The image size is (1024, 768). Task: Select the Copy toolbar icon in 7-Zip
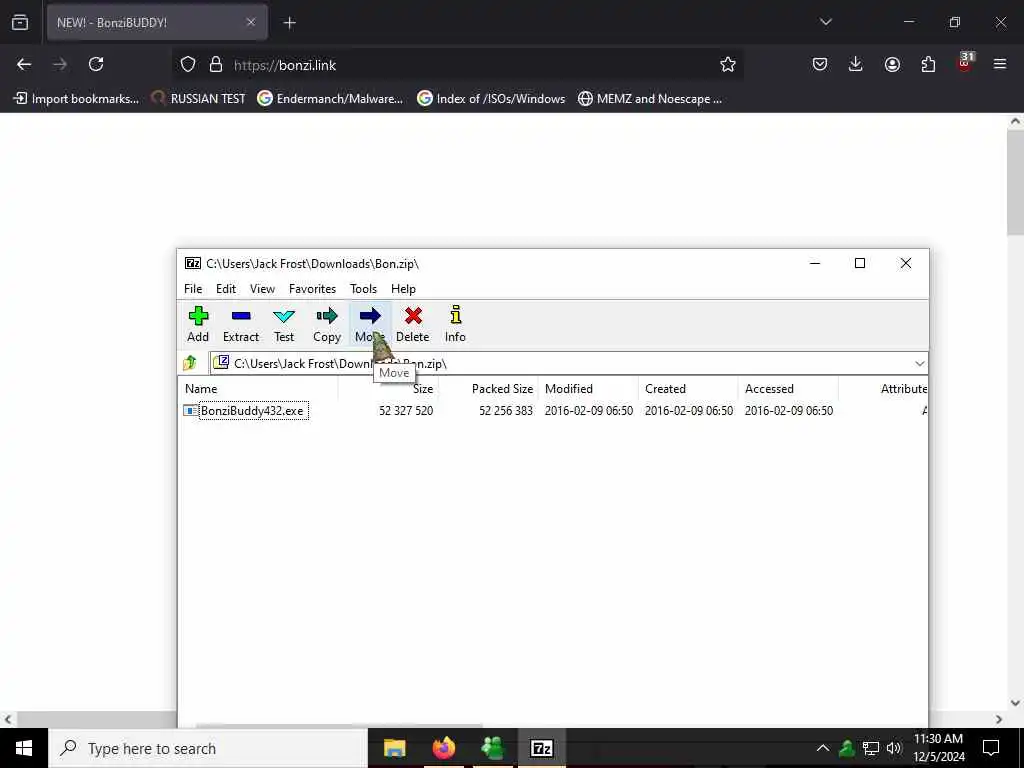327,324
